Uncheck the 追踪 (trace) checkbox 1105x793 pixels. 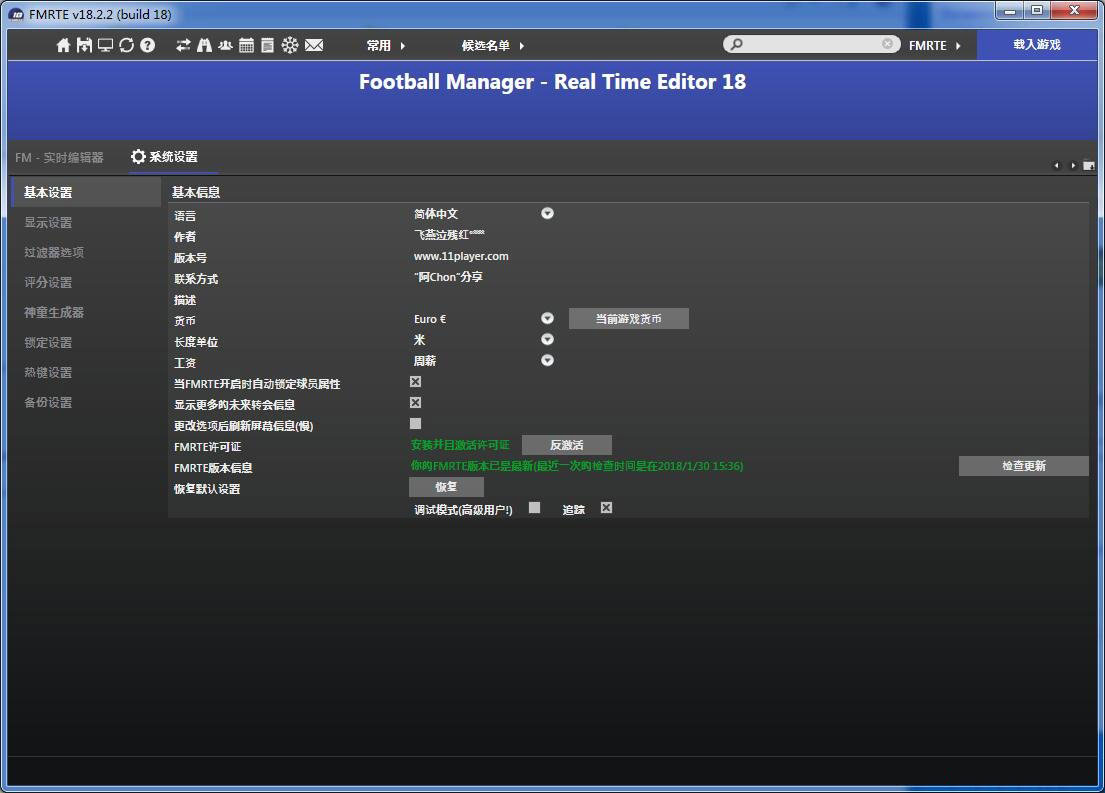[607, 508]
